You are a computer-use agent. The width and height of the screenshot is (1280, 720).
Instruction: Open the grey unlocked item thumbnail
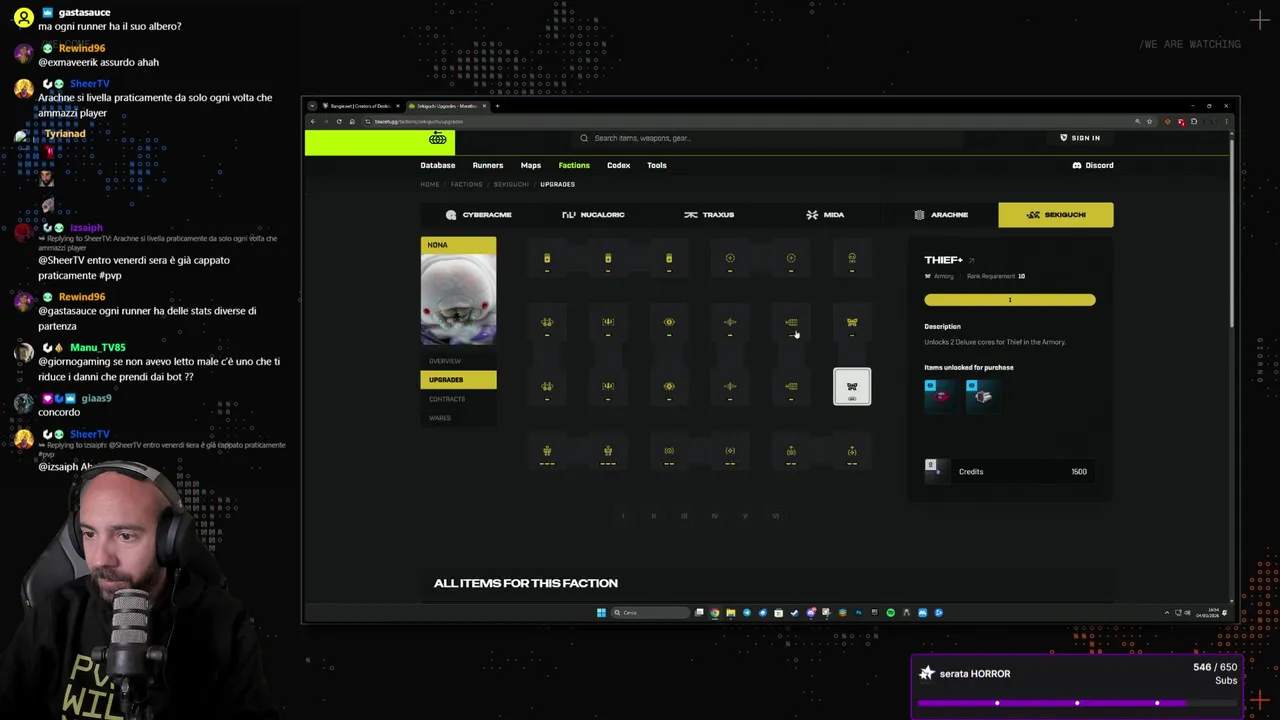point(981,396)
